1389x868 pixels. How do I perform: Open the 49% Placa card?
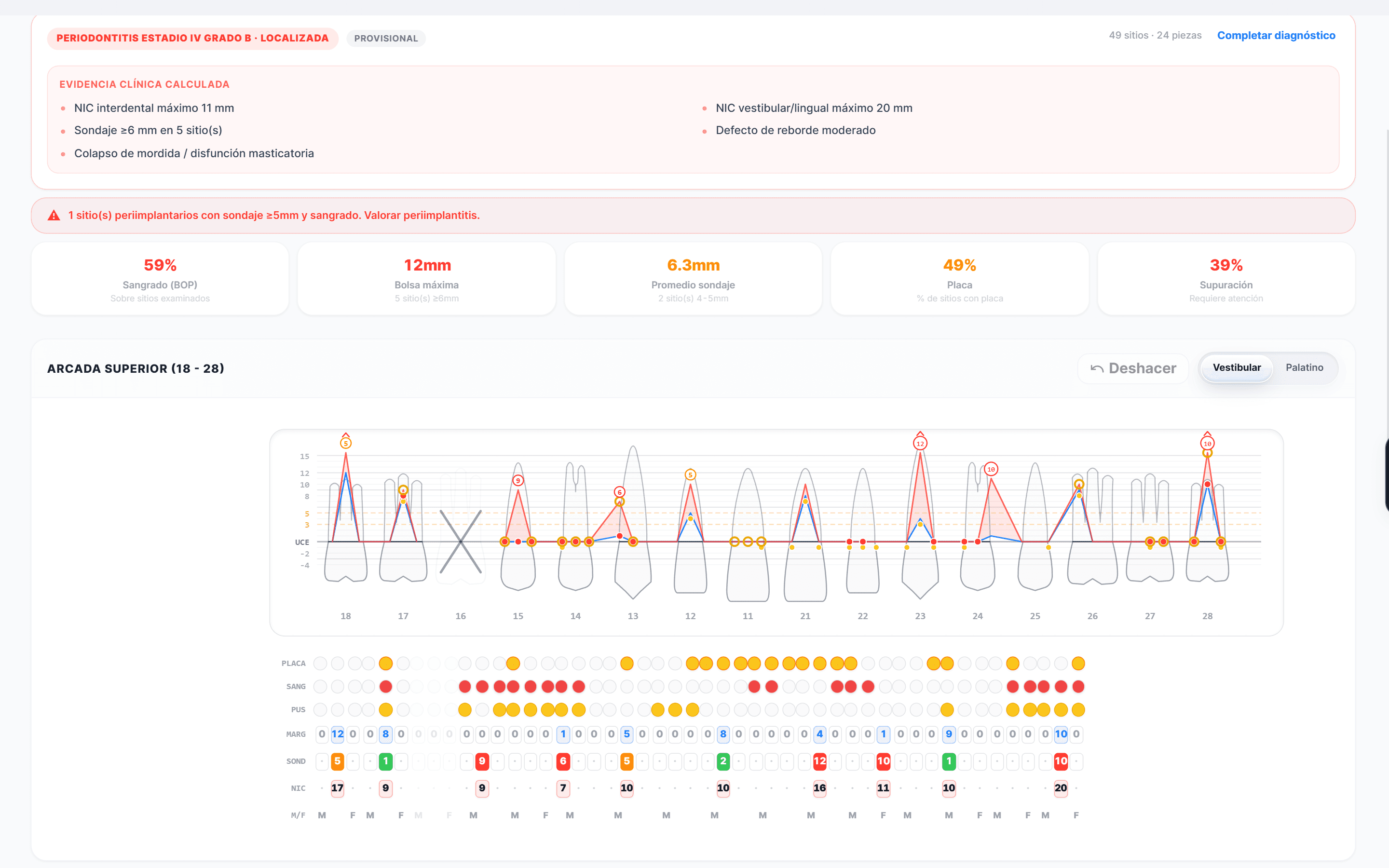point(960,279)
